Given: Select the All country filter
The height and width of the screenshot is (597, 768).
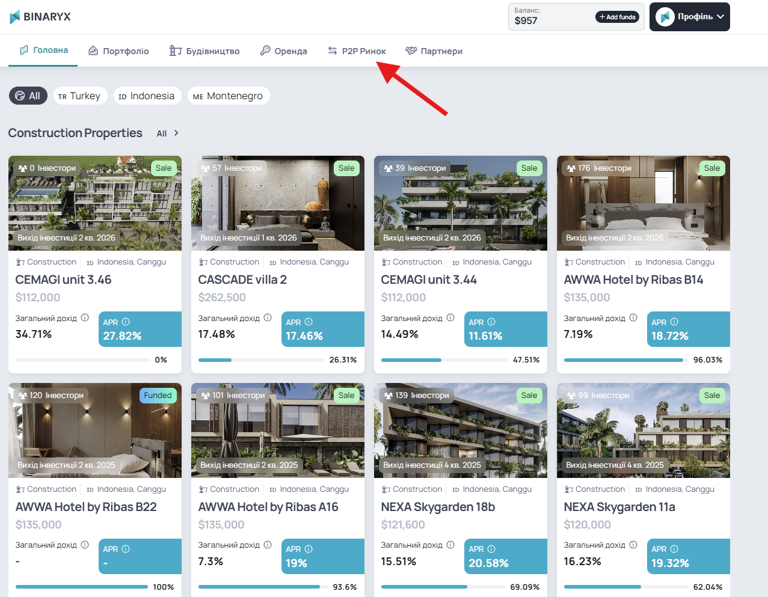Looking at the screenshot, I should tap(28, 96).
